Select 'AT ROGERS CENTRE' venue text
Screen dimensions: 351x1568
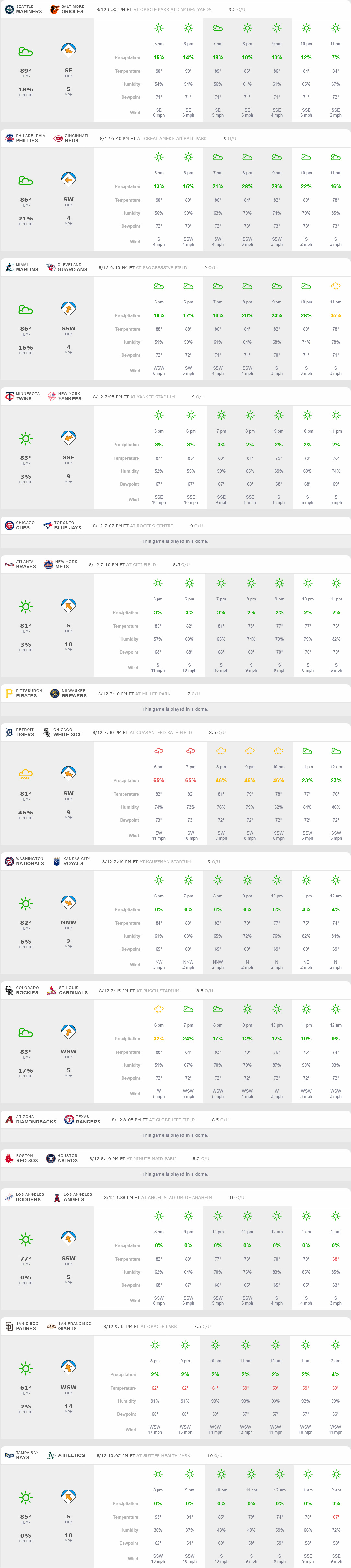coord(151,526)
